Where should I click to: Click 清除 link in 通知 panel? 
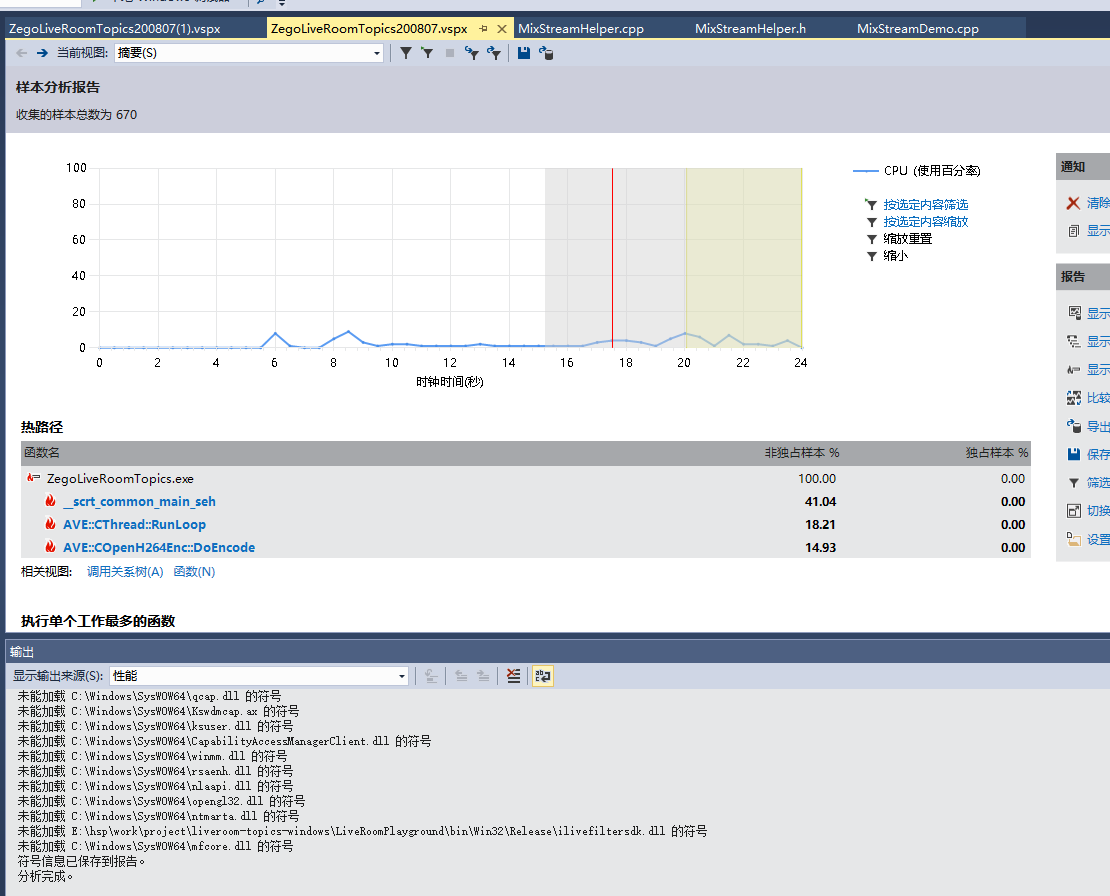1099,203
